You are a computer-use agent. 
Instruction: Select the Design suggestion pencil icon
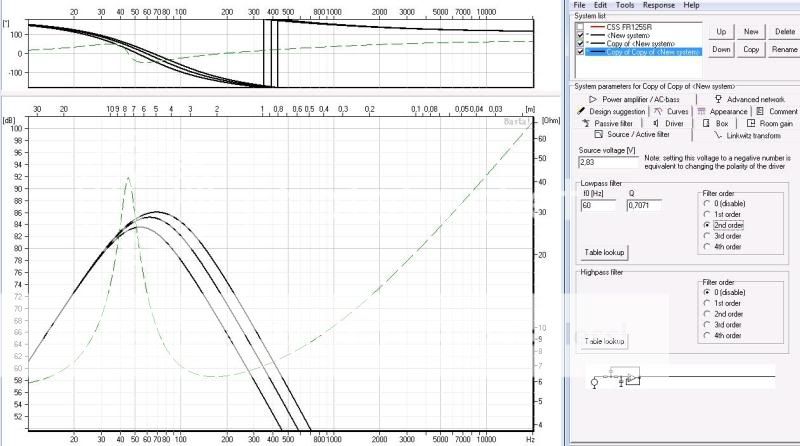point(581,111)
